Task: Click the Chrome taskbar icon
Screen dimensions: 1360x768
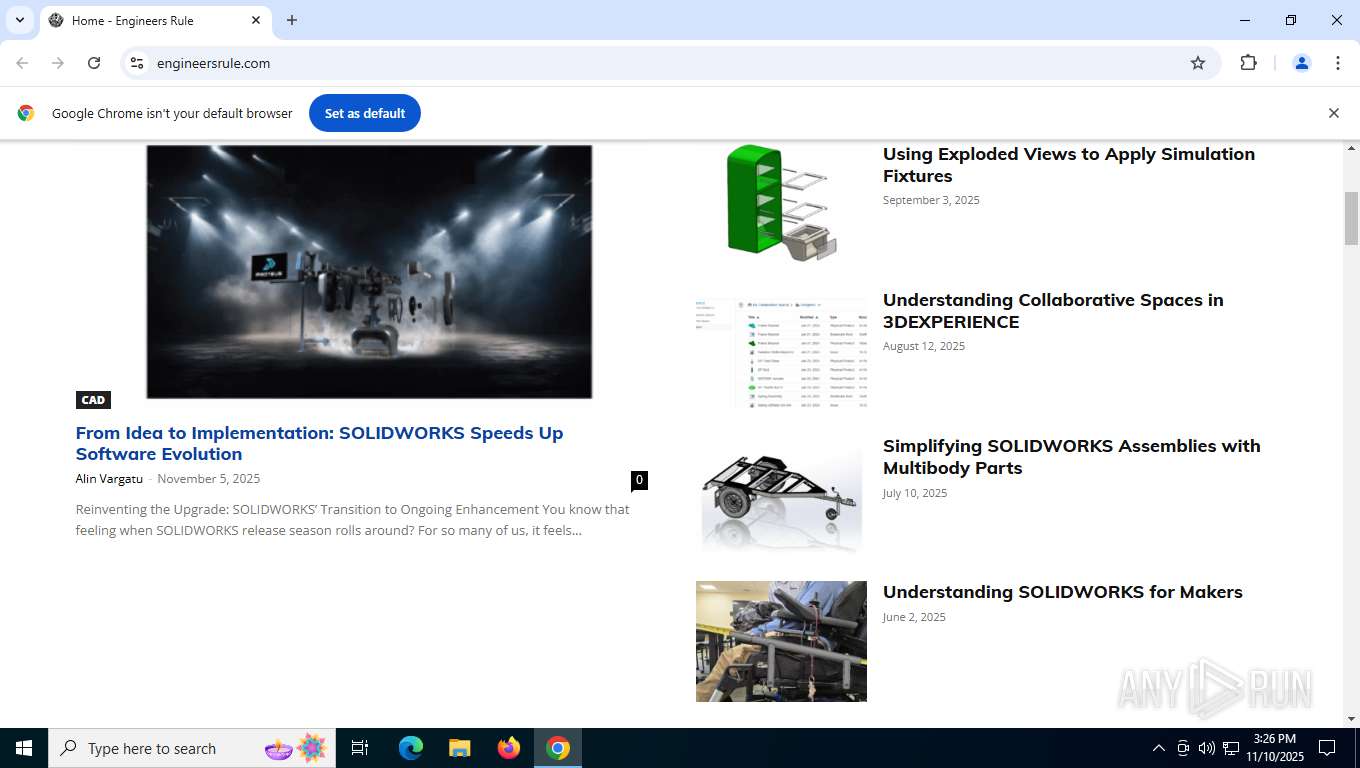Action: click(558, 748)
